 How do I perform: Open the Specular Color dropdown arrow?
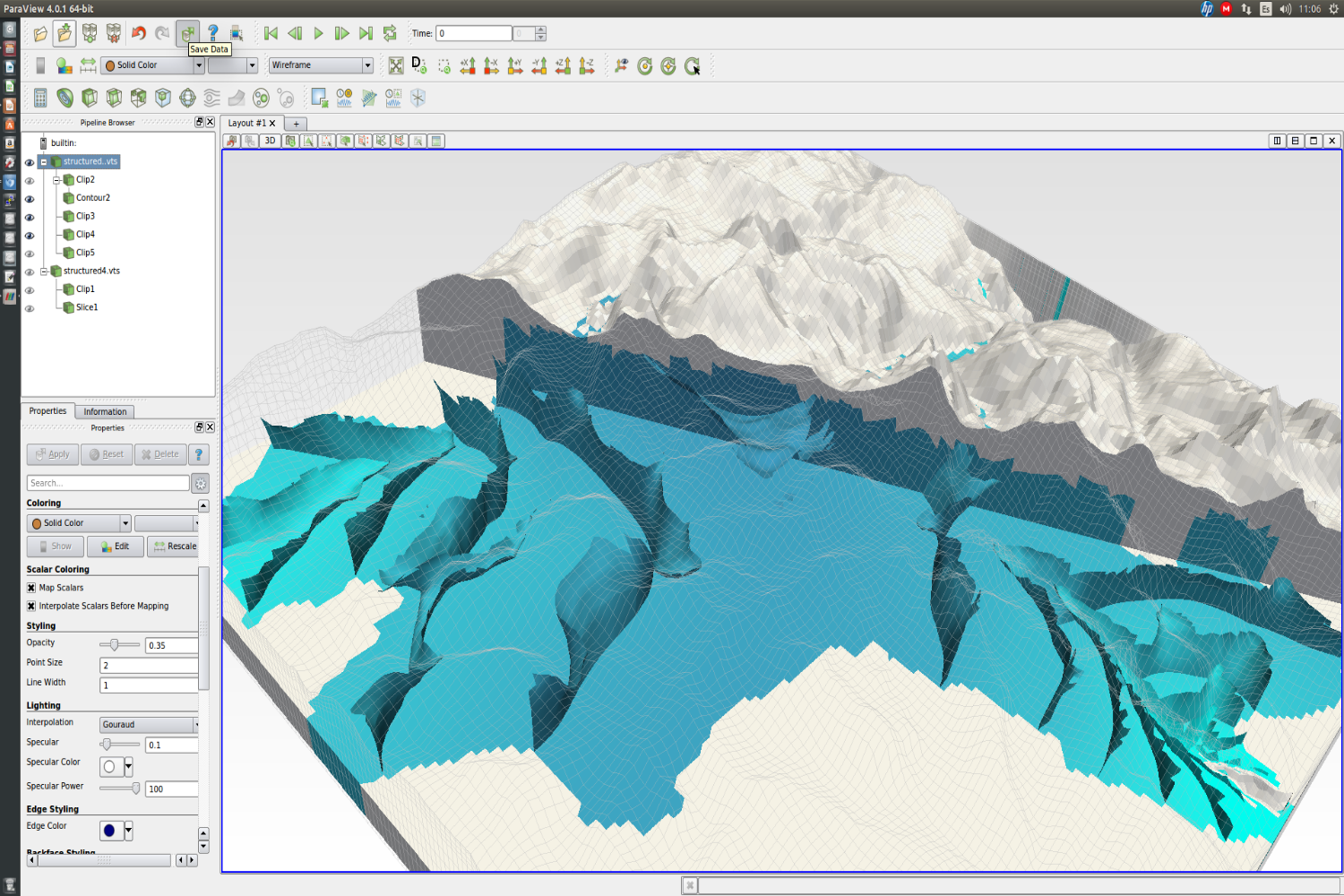pos(128,767)
